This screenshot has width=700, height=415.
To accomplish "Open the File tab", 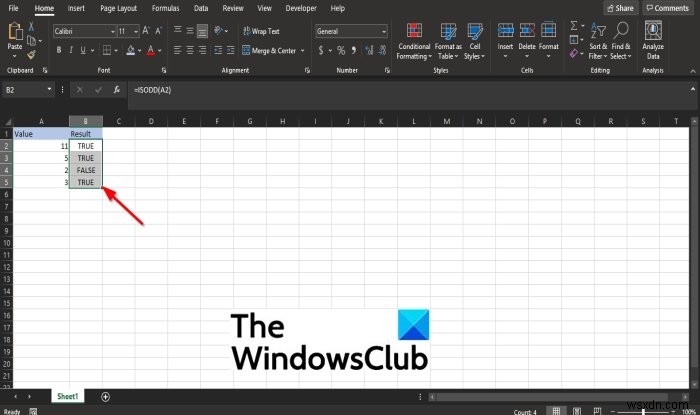I will [13, 8].
